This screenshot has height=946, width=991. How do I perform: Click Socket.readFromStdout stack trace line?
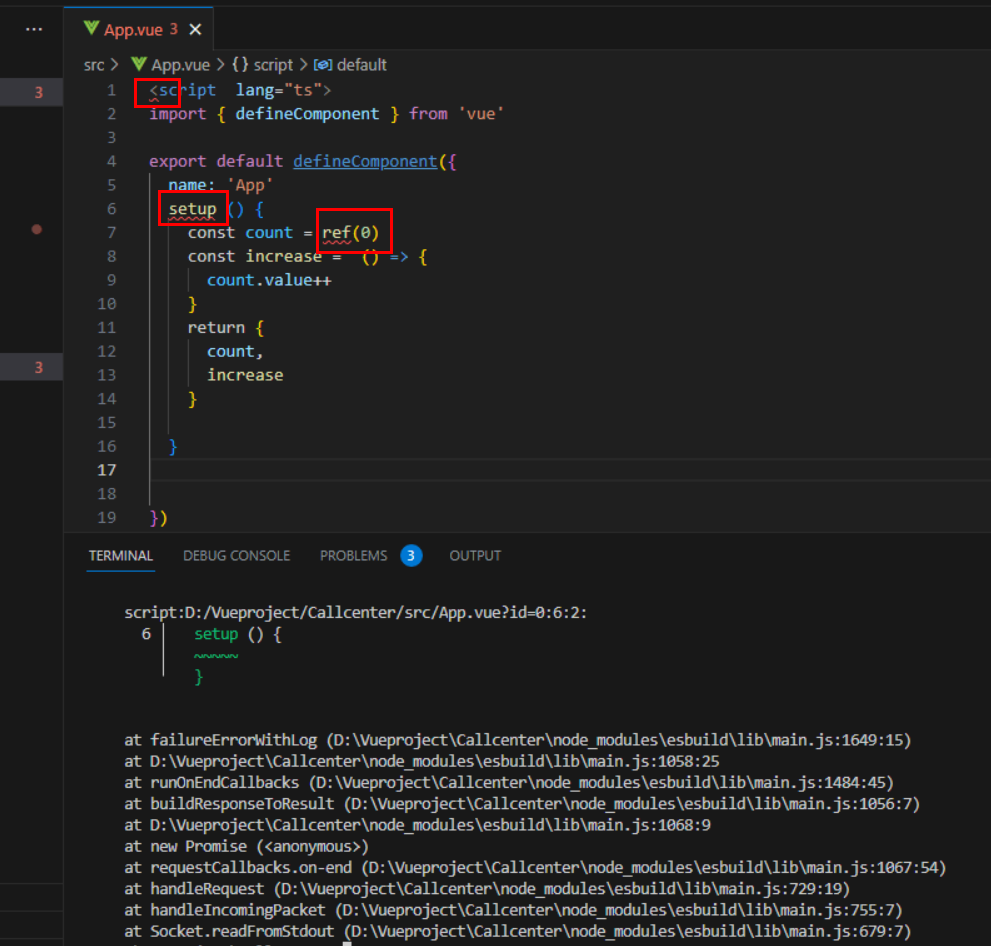(x=518, y=931)
